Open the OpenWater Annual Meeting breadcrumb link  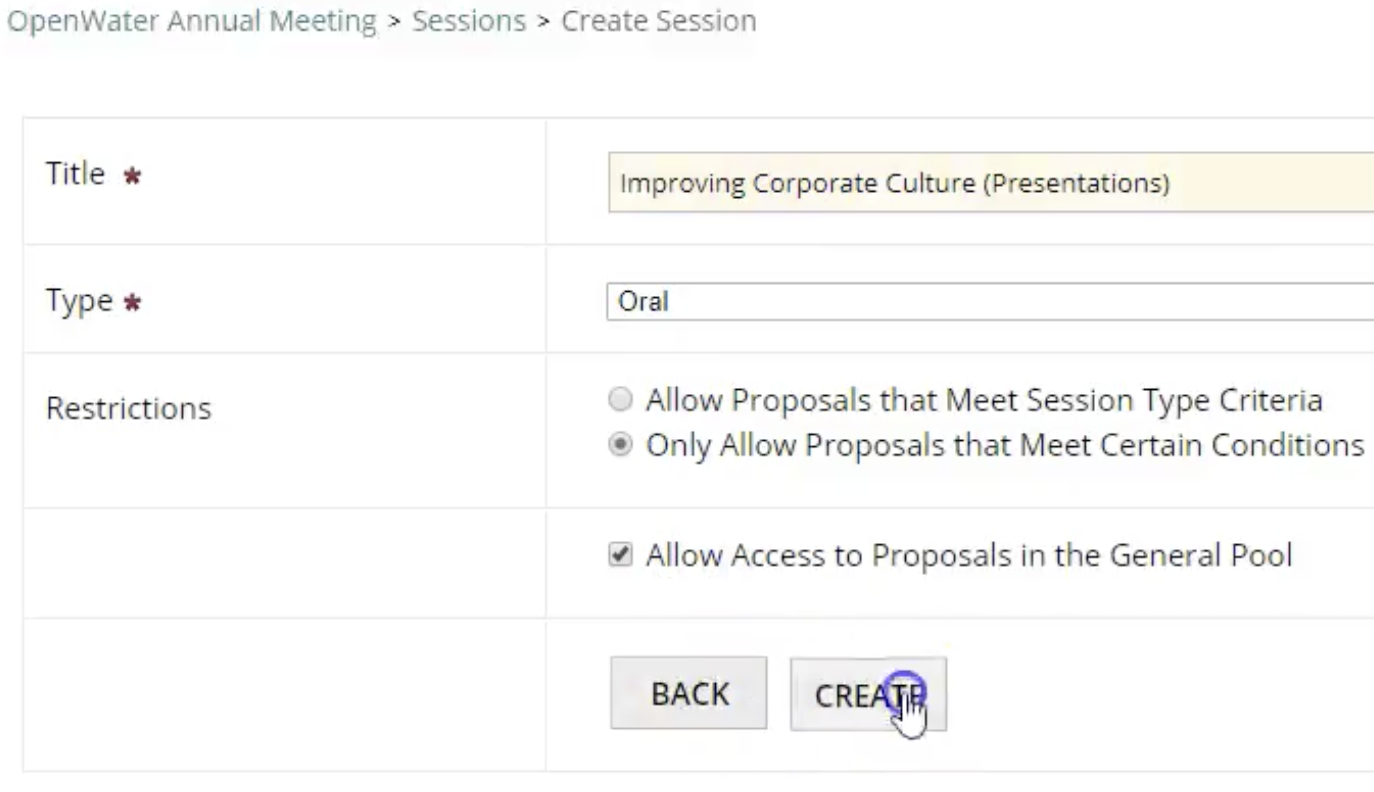pyautogui.click(x=192, y=21)
